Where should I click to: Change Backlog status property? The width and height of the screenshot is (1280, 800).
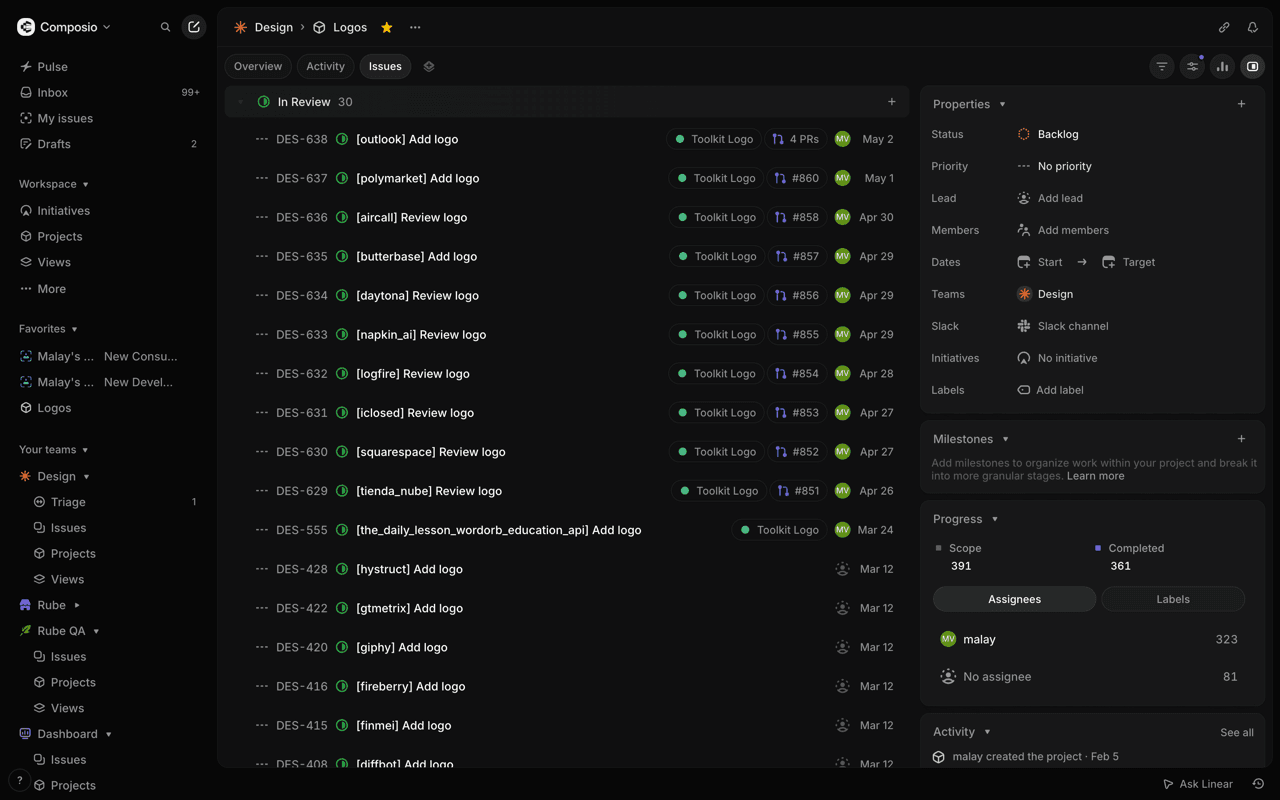pos(1048,134)
